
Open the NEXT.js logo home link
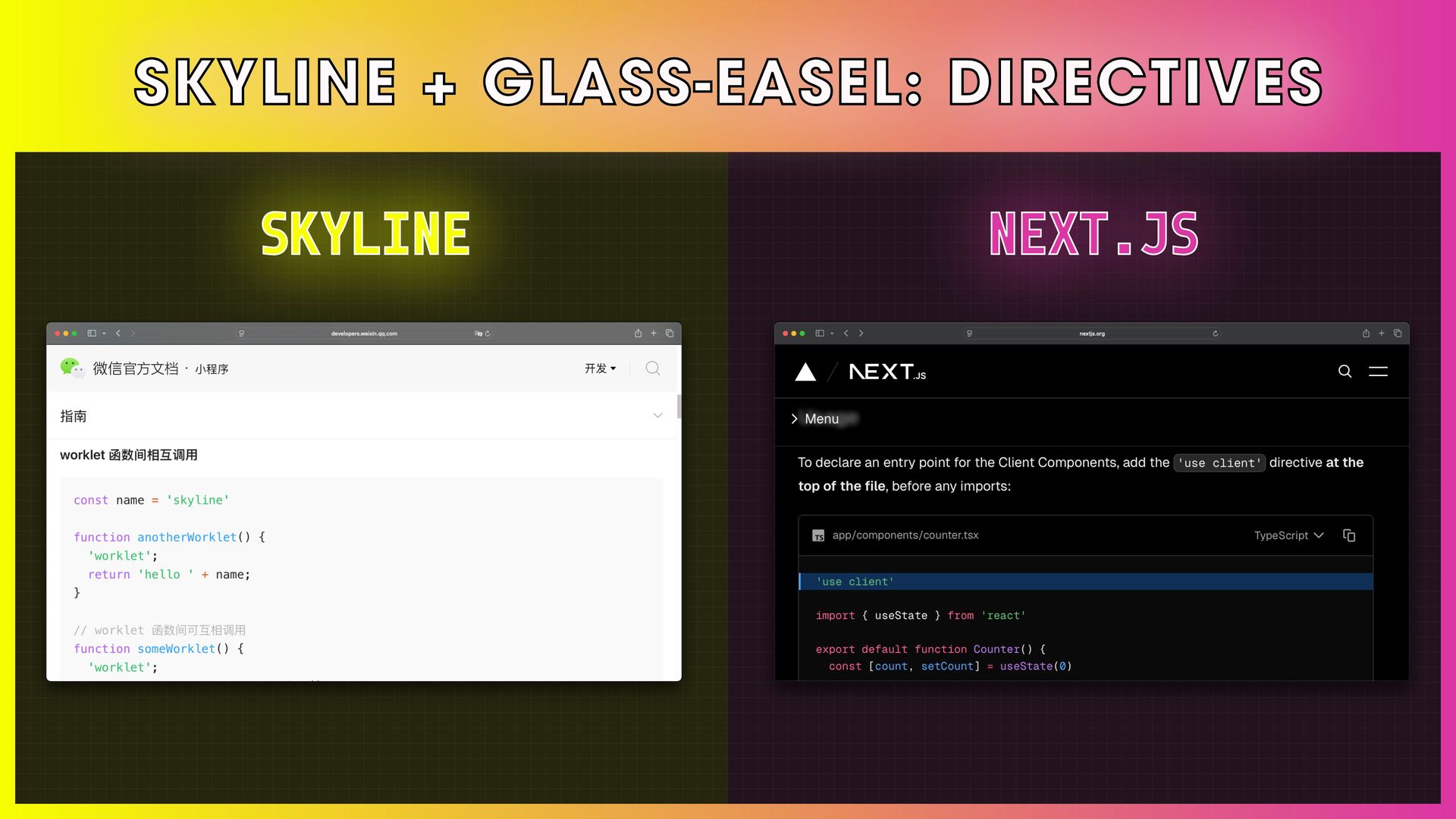click(887, 372)
